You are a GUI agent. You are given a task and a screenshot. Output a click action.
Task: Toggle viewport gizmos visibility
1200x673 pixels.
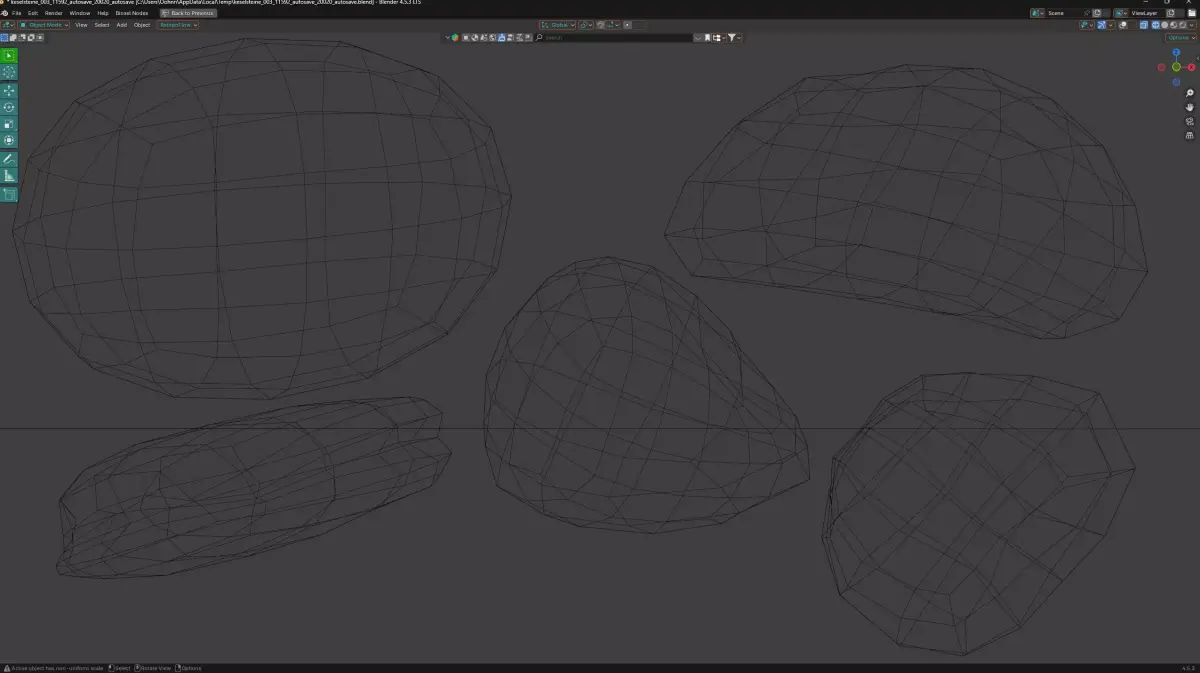(1101, 25)
